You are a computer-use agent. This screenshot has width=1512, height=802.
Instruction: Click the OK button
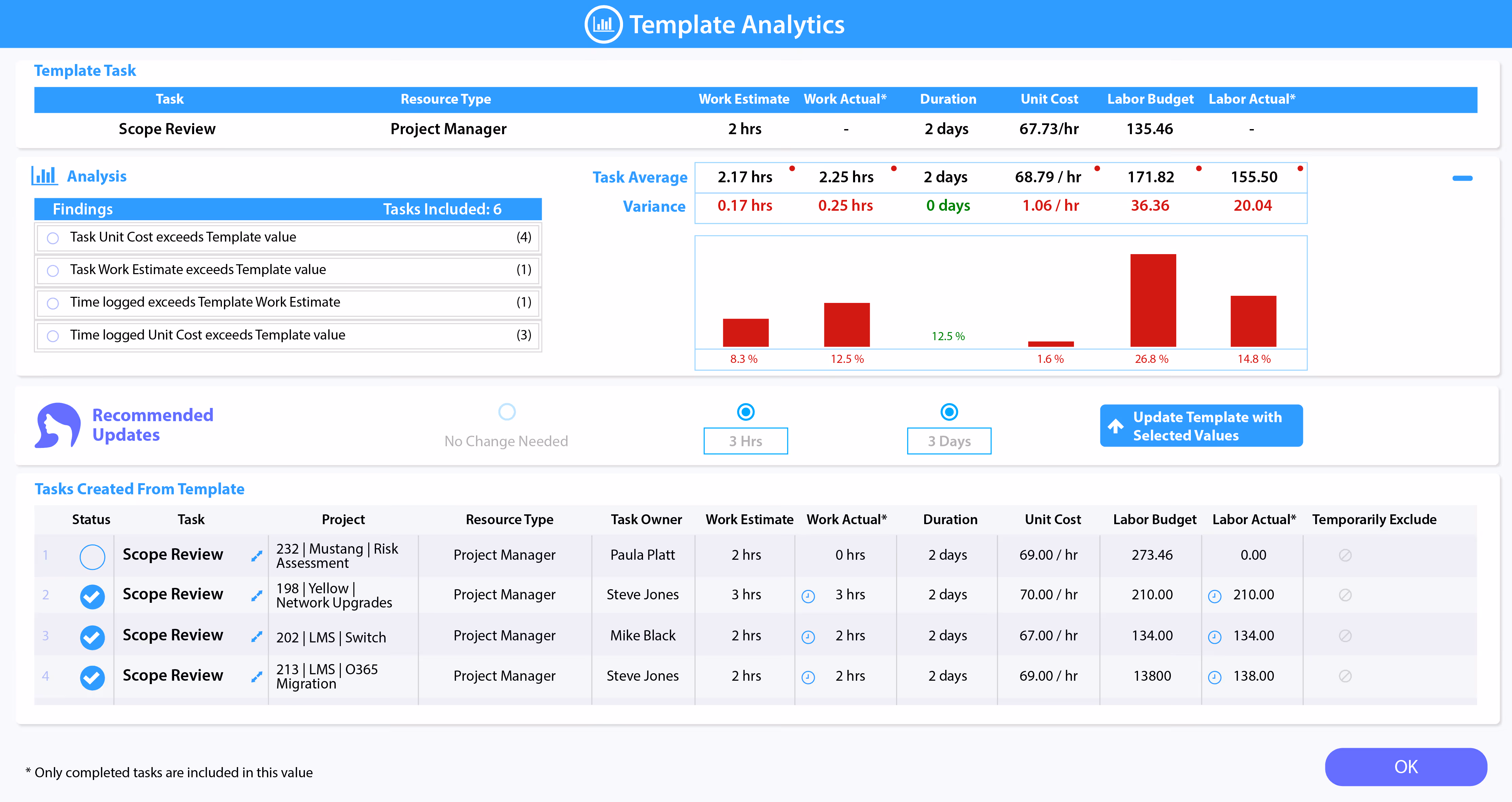(x=1406, y=766)
